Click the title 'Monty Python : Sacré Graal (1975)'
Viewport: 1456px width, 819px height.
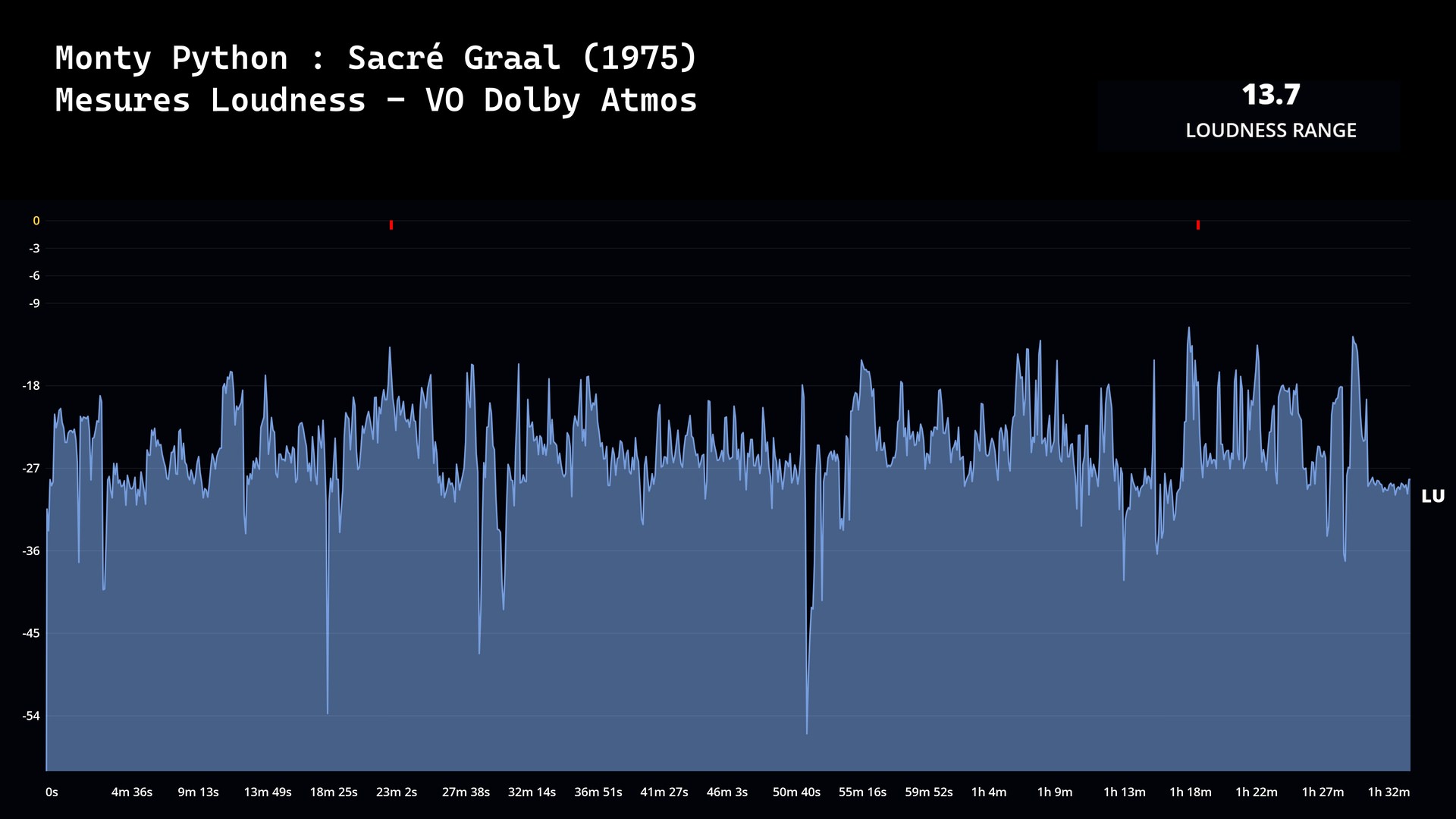point(376,58)
